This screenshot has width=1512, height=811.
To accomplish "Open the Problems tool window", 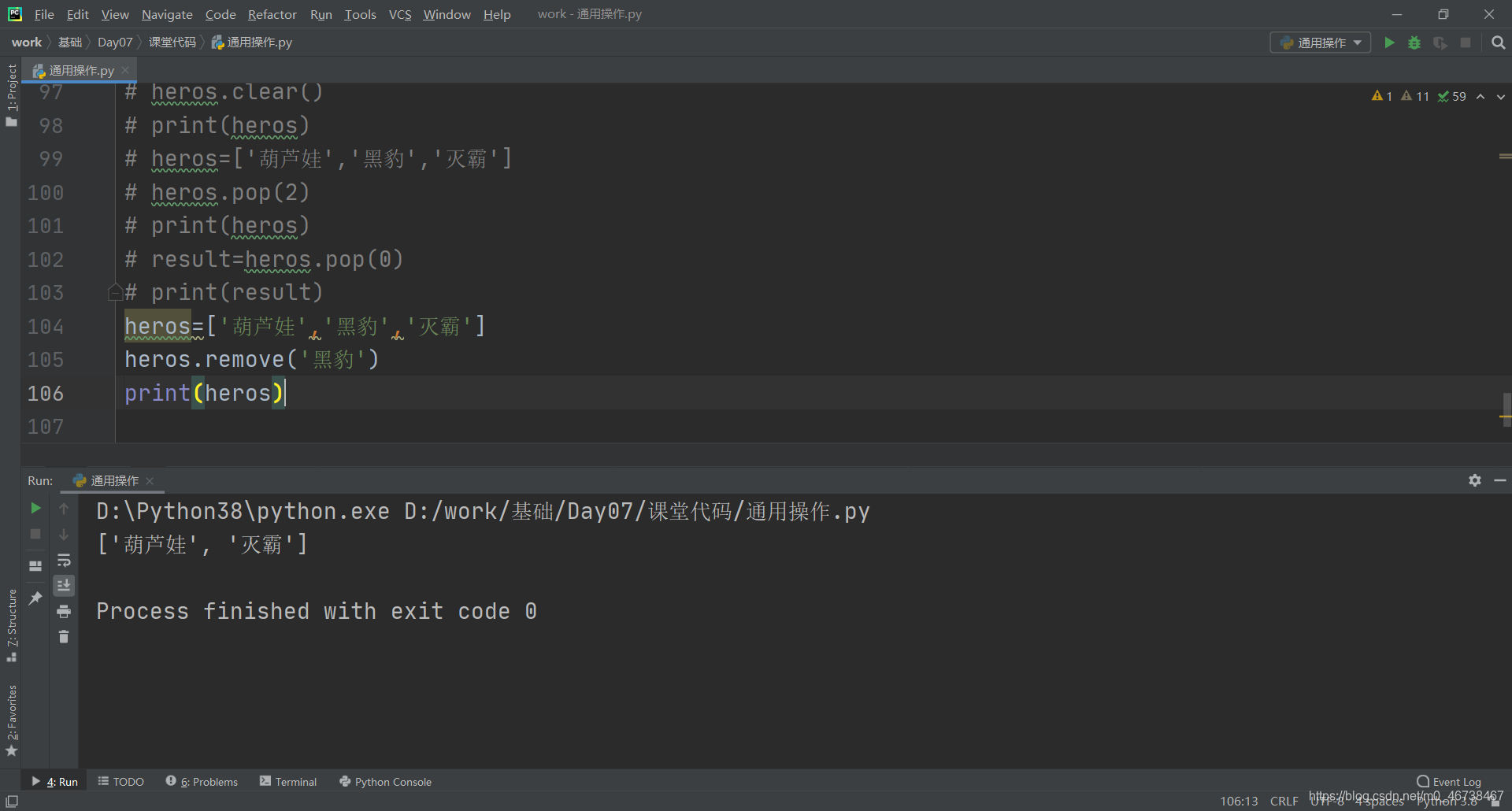I will click(202, 781).
